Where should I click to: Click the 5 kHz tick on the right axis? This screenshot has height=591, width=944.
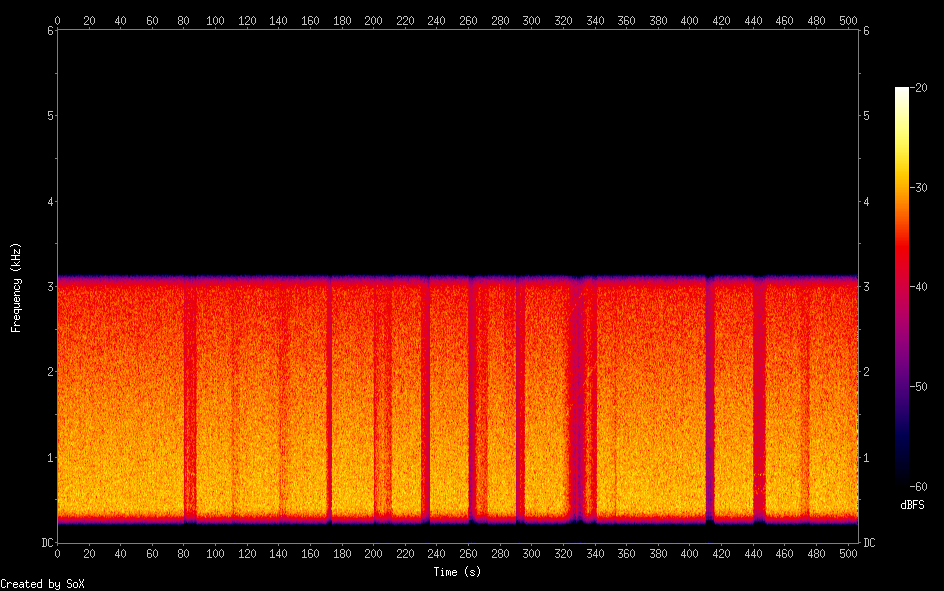[866, 116]
